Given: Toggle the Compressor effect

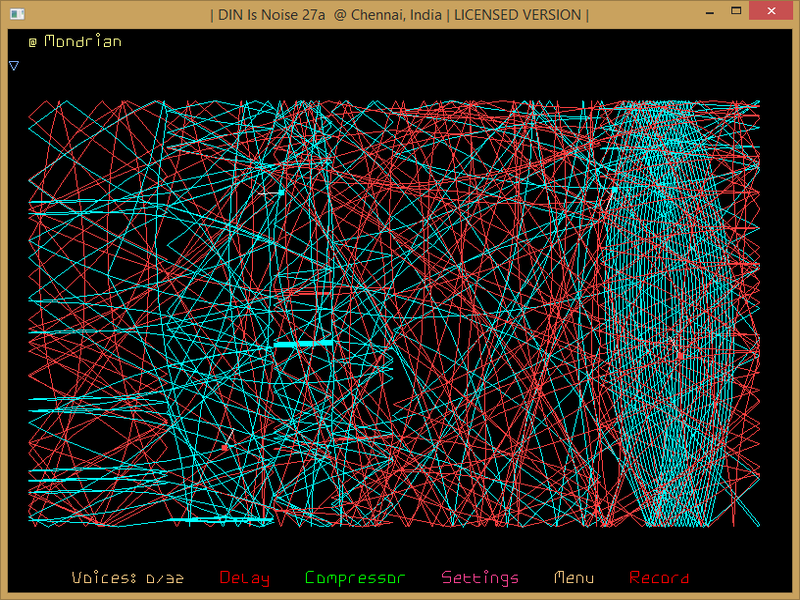Looking at the screenshot, I should pyautogui.click(x=355, y=578).
